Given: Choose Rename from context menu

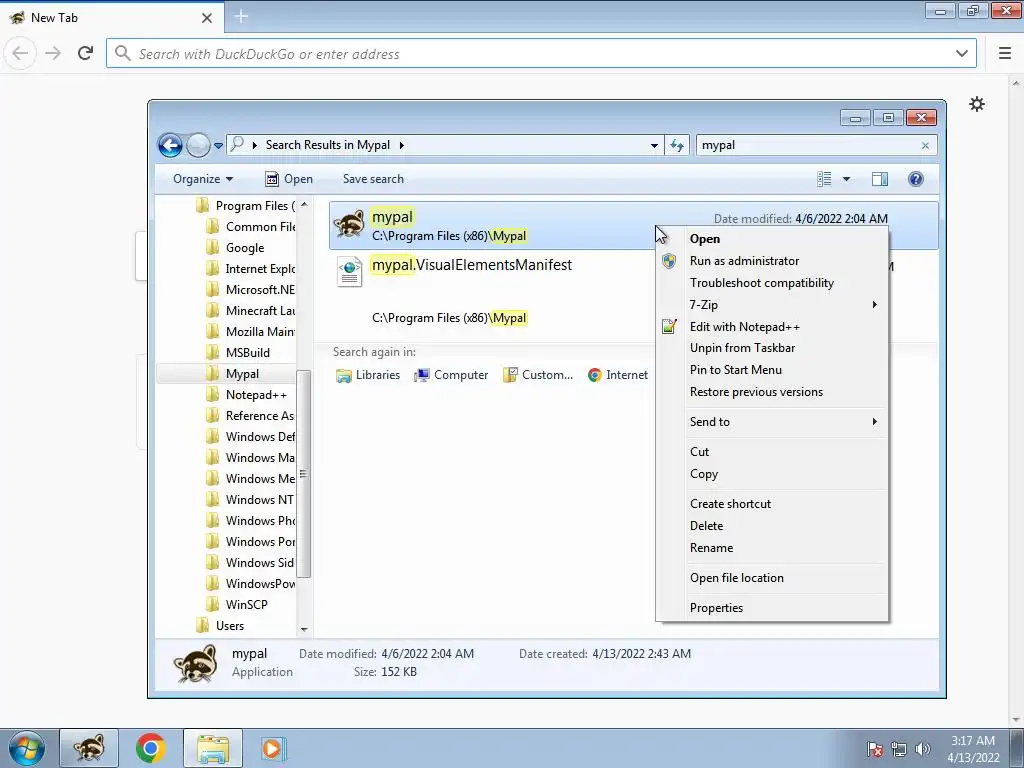Looking at the screenshot, I should [x=773, y=548].
